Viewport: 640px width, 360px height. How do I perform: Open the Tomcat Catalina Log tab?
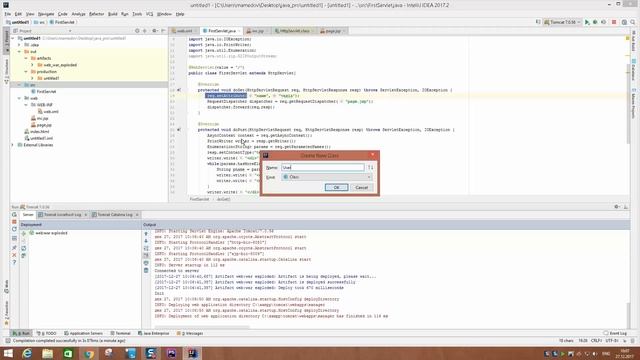(115, 215)
